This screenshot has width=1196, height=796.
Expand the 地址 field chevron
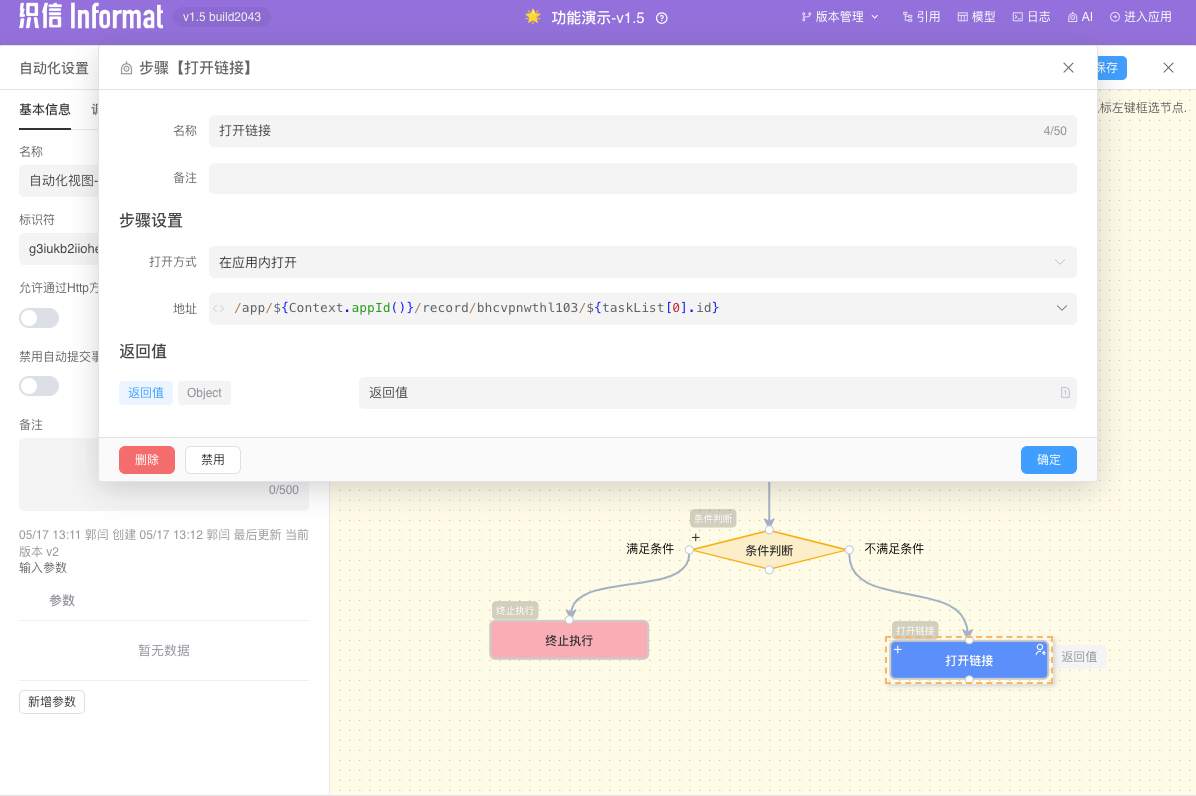pyautogui.click(x=1062, y=308)
